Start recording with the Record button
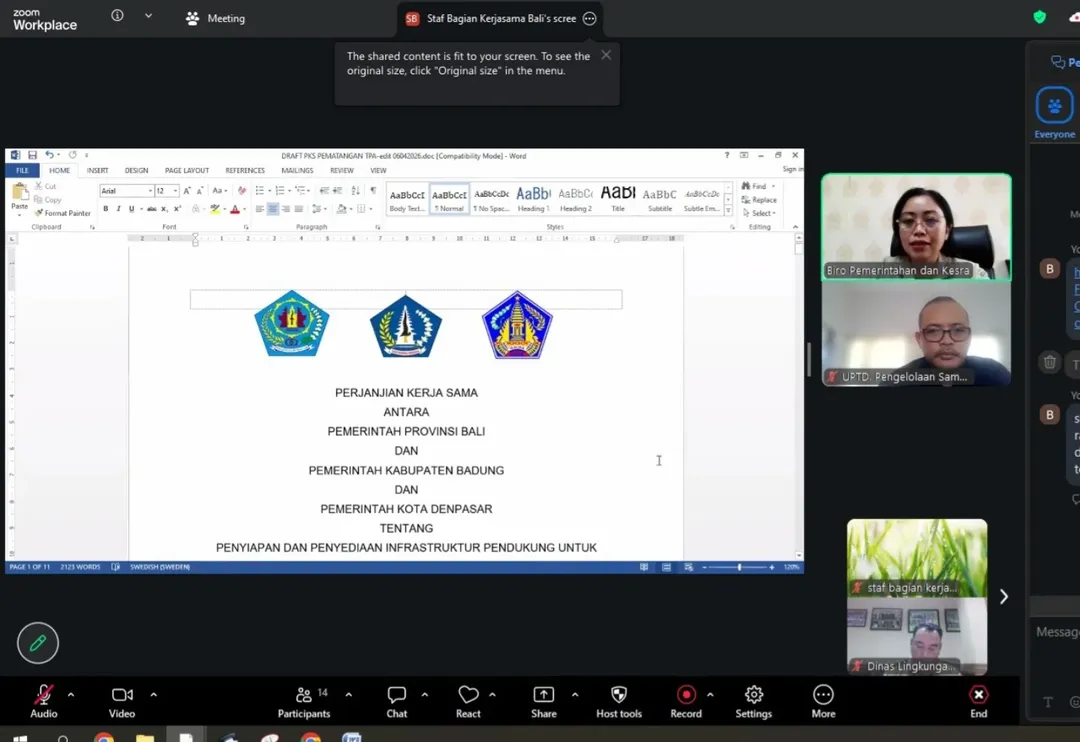The image size is (1080, 742). (686, 696)
